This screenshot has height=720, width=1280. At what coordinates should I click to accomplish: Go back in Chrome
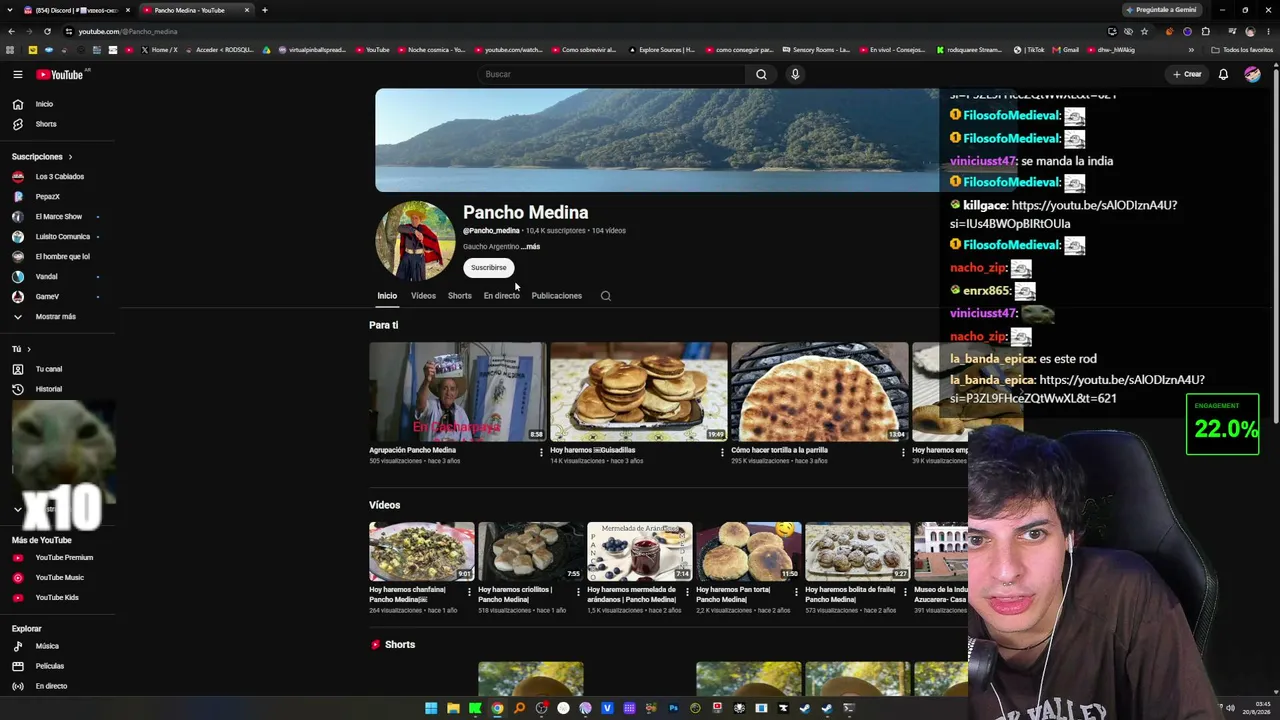pyautogui.click(x=11, y=31)
